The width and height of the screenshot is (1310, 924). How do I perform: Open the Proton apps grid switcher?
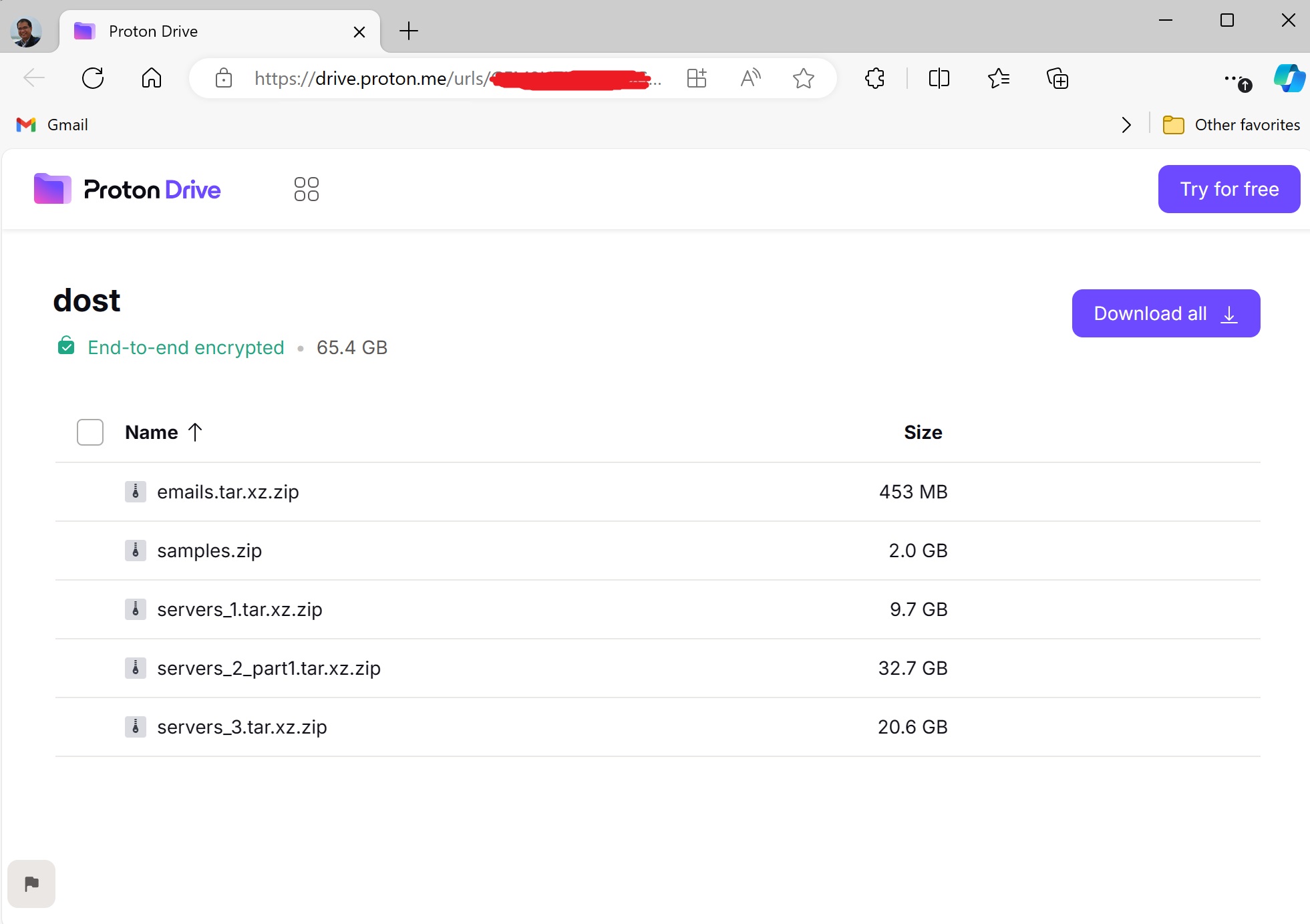tap(306, 189)
